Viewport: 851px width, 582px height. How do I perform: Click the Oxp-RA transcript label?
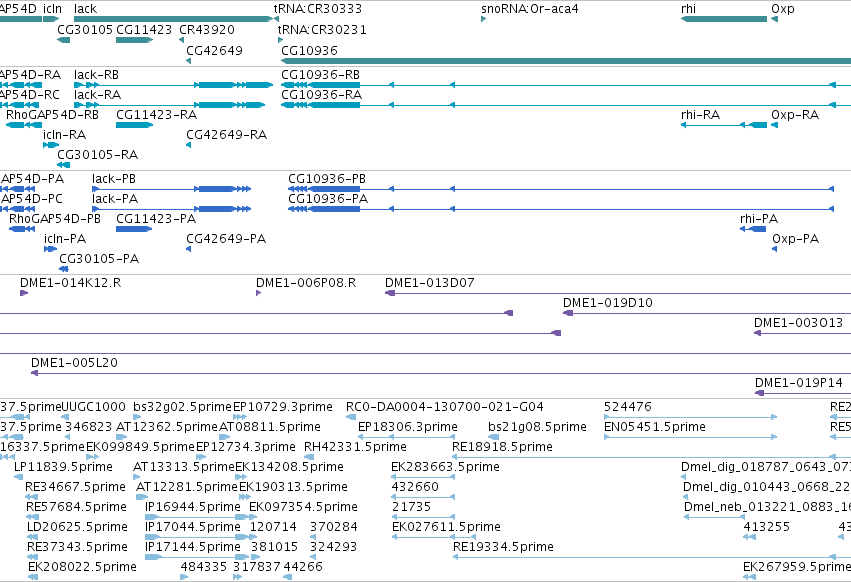click(x=795, y=115)
